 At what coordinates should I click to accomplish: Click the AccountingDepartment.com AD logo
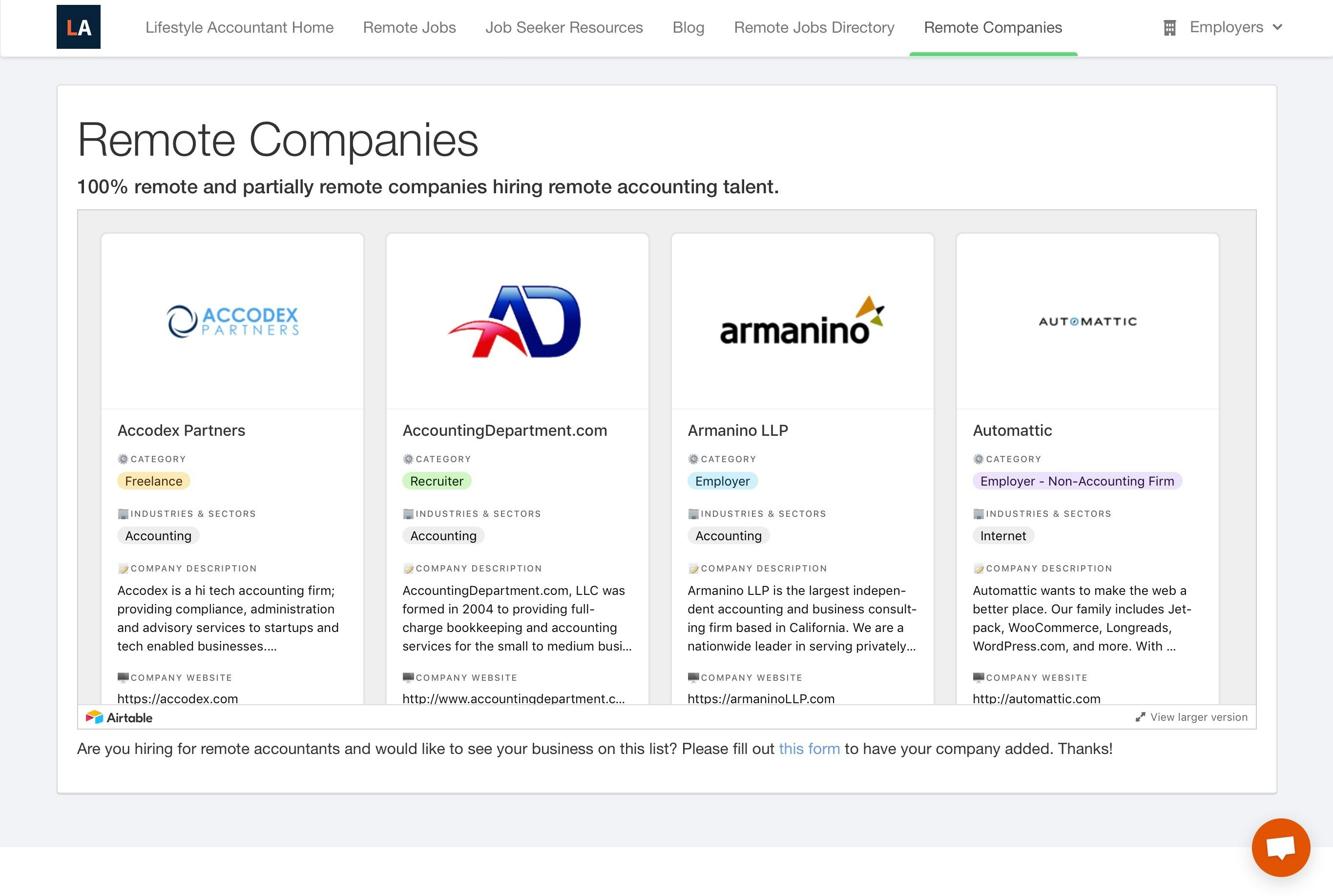515,321
